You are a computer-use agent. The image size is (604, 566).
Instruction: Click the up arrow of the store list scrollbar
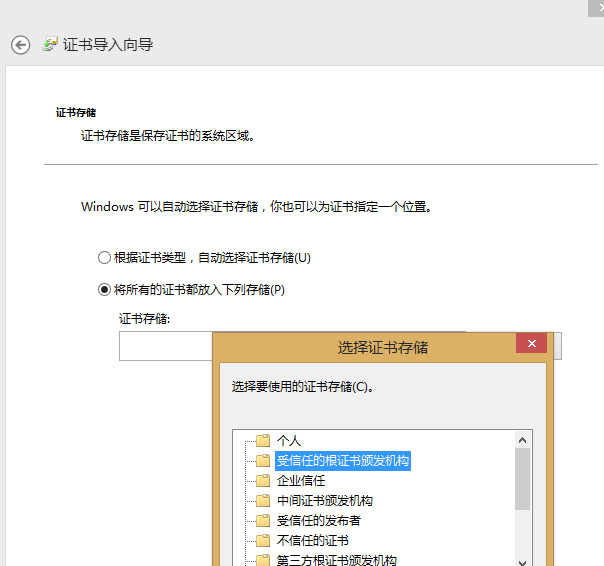tap(522, 440)
